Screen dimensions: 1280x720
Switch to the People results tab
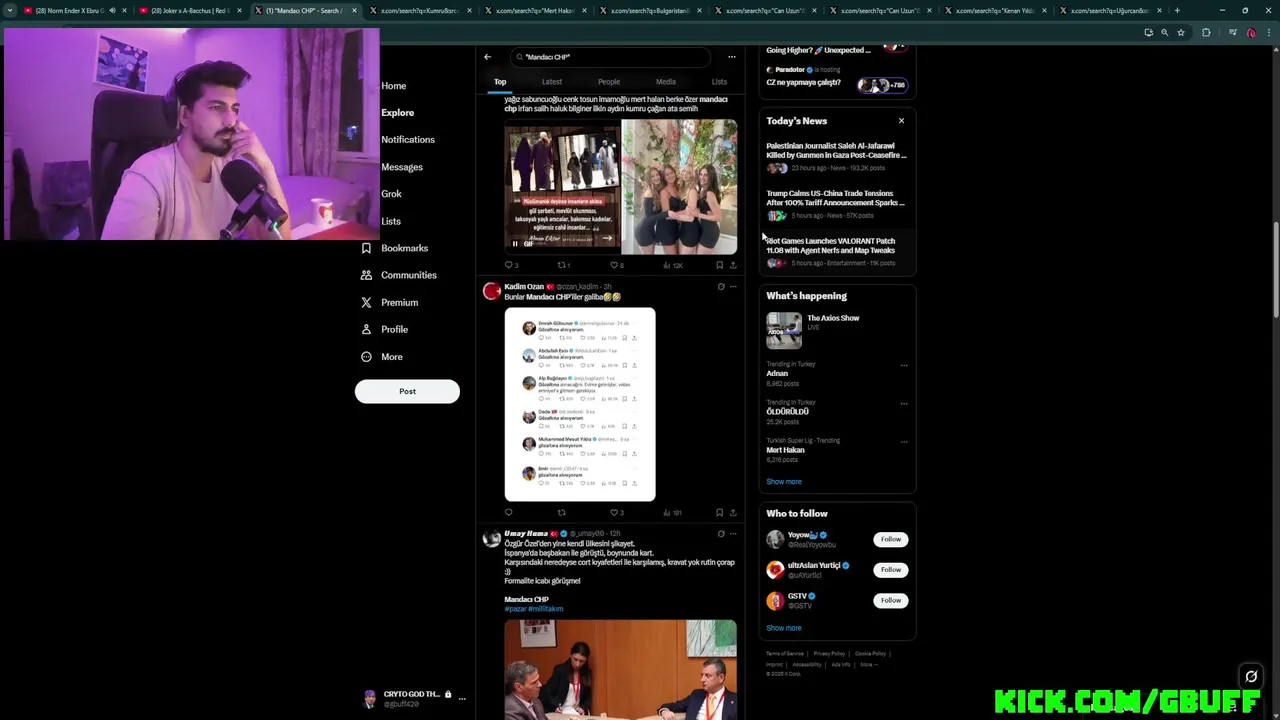tap(609, 82)
